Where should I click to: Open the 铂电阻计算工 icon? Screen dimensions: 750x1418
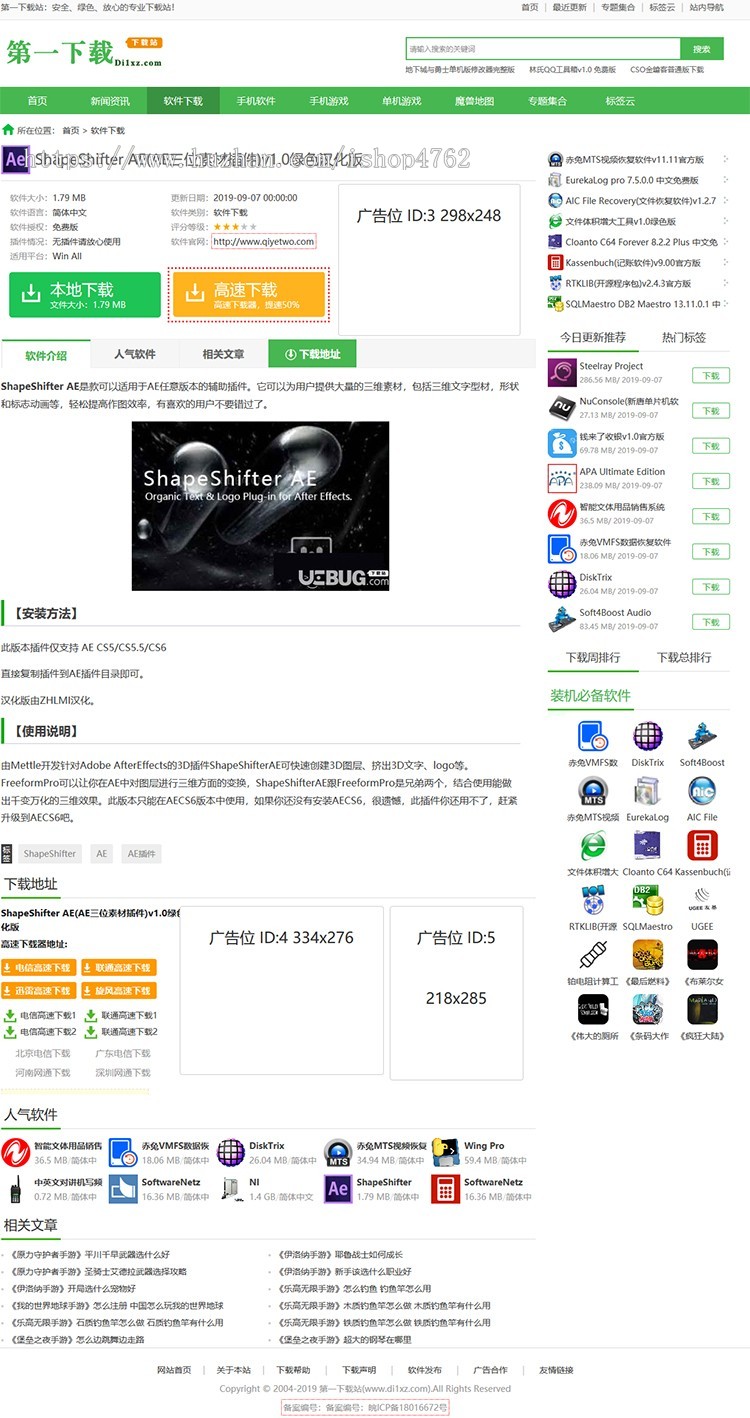(593, 955)
